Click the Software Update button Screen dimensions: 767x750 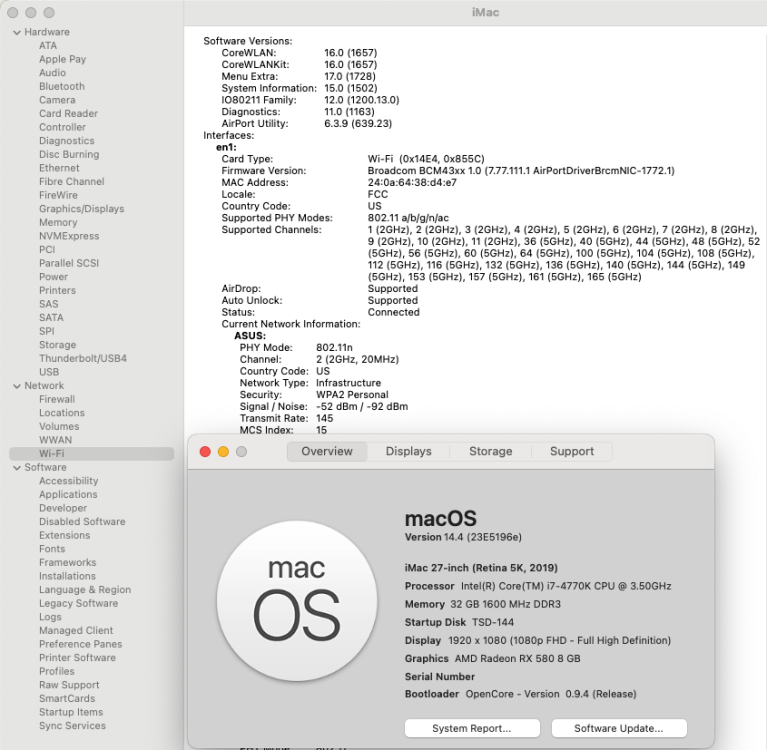click(619, 728)
